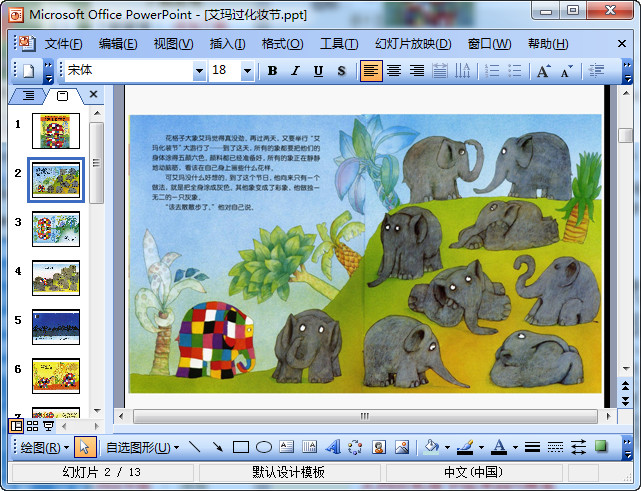This screenshot has width=641, height=491.
Task: Open the 插入(I) menu
Action: coord(227,44)
